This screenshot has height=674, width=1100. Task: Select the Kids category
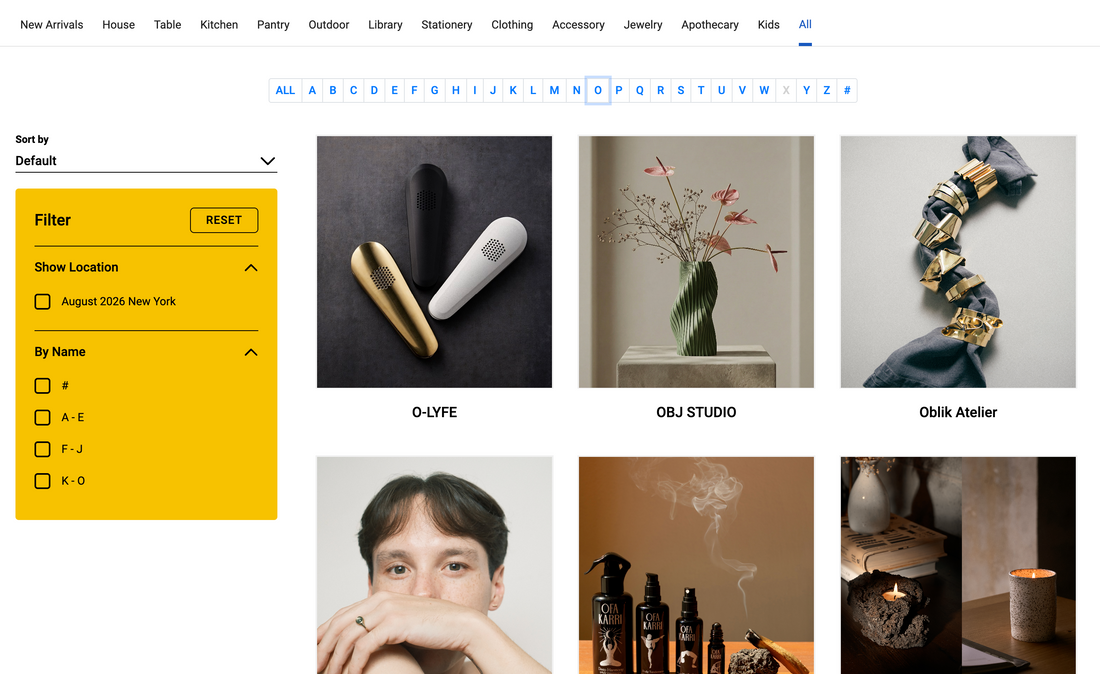coord(768,25)
